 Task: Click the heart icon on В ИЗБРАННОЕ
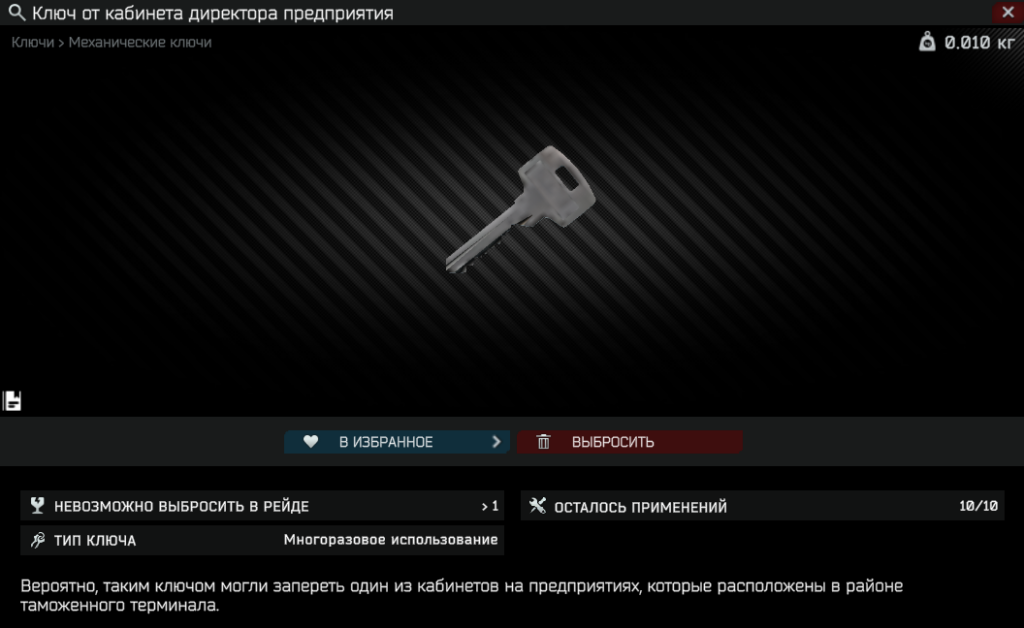pyautogui.click(x=311, y=442)
